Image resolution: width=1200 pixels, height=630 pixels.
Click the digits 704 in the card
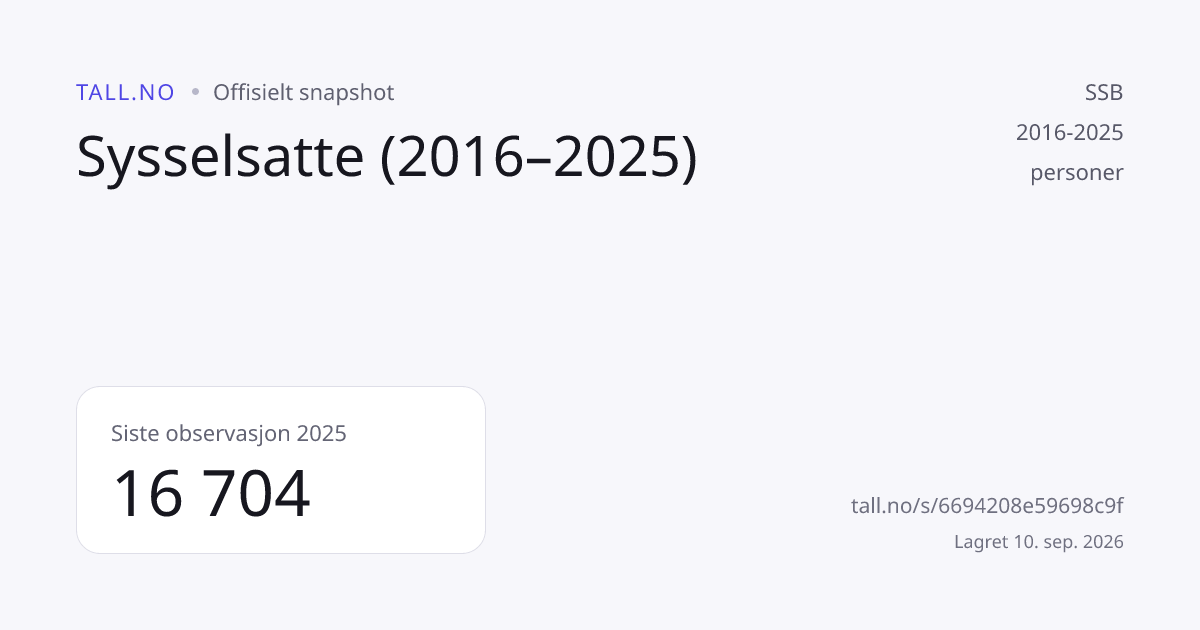point(259,494)
